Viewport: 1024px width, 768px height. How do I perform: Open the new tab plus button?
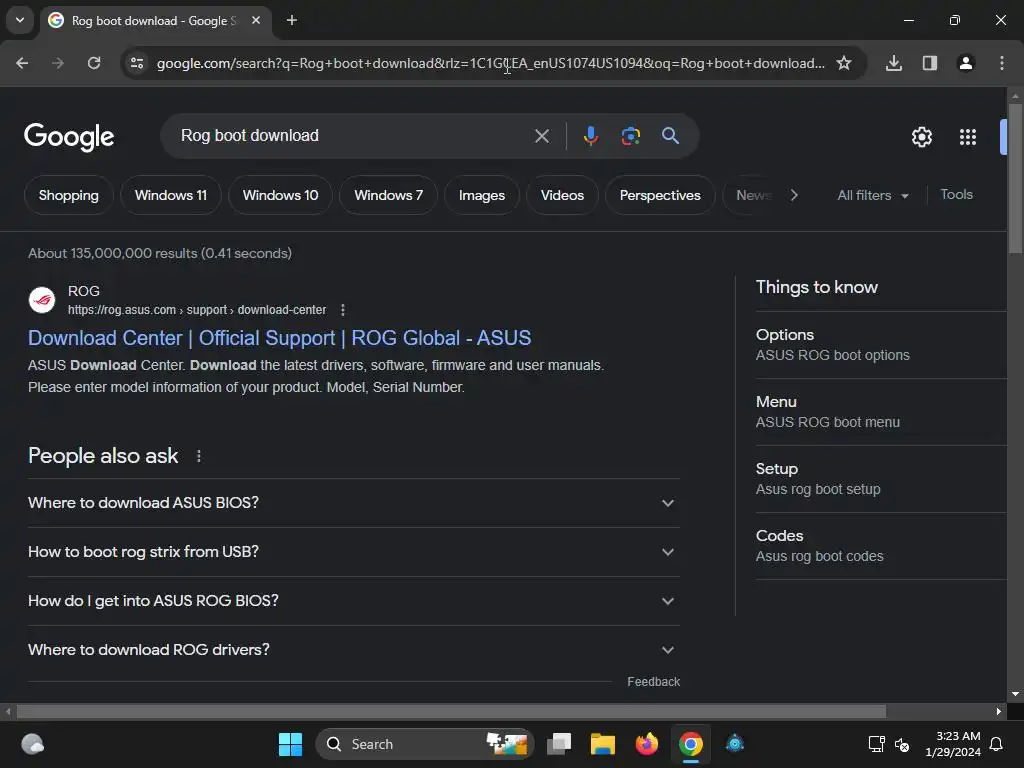(x=292, y=20)
